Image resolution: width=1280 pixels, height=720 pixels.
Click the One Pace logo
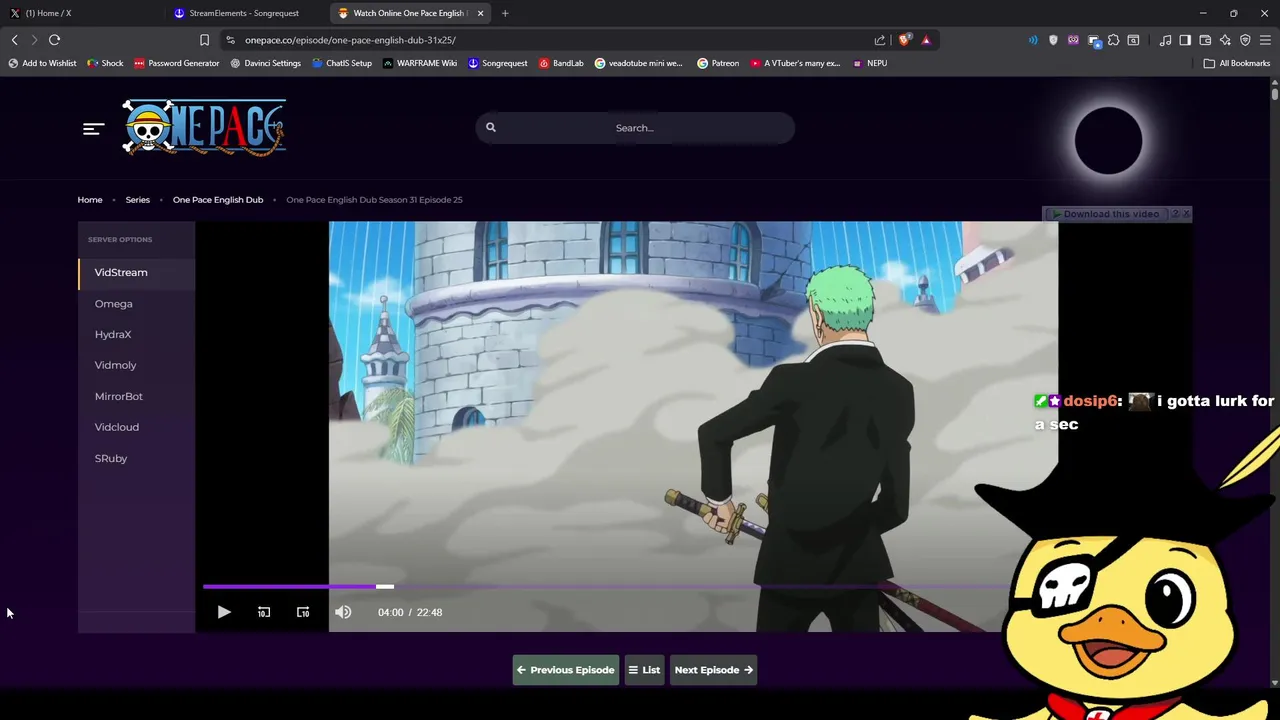(x=204, y=127)
